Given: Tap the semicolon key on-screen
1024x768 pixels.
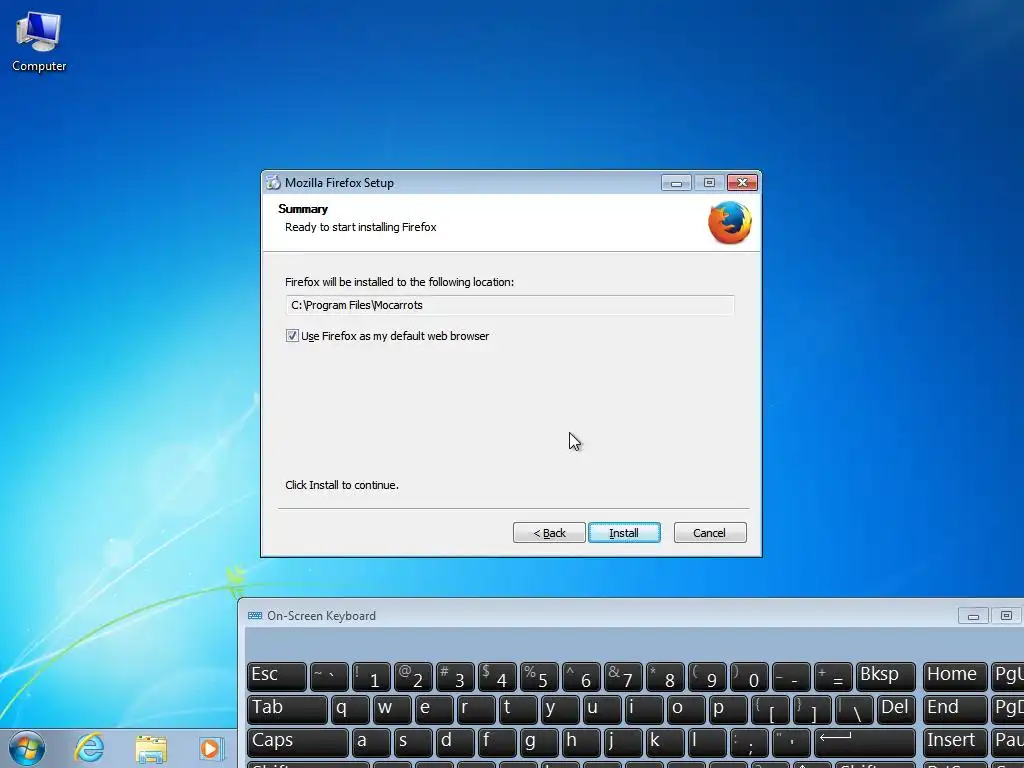Looking at the screenshot, I should click(748, 743).
